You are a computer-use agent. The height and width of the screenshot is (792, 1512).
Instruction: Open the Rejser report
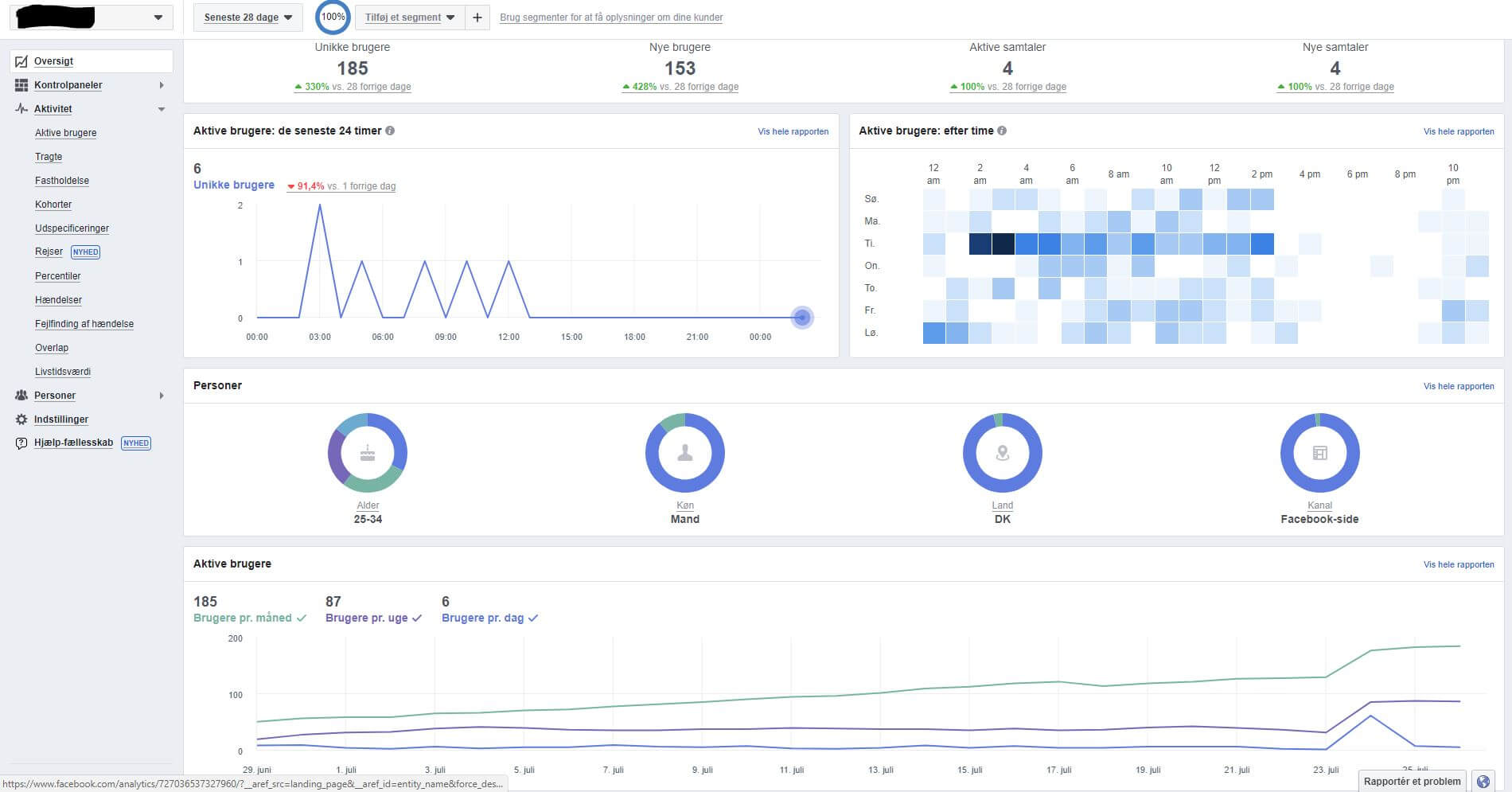49,252
